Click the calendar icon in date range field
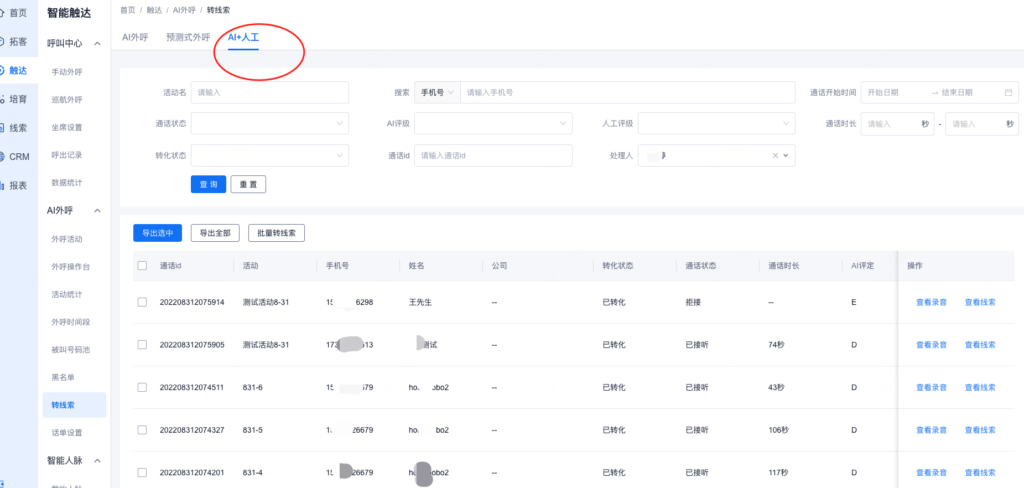 1009,92
